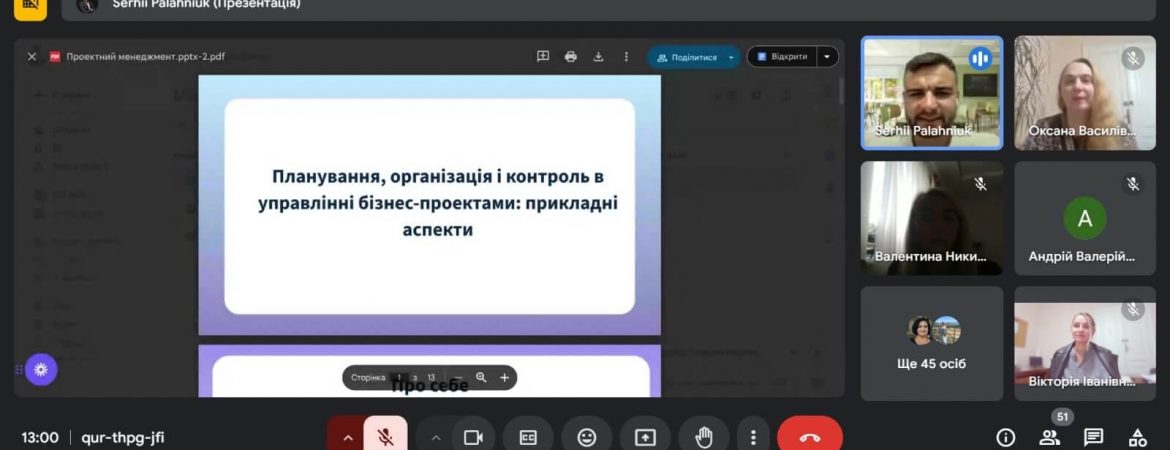
Task: Select Serhii Palahniuk's video tile
Action: point(932,93)
